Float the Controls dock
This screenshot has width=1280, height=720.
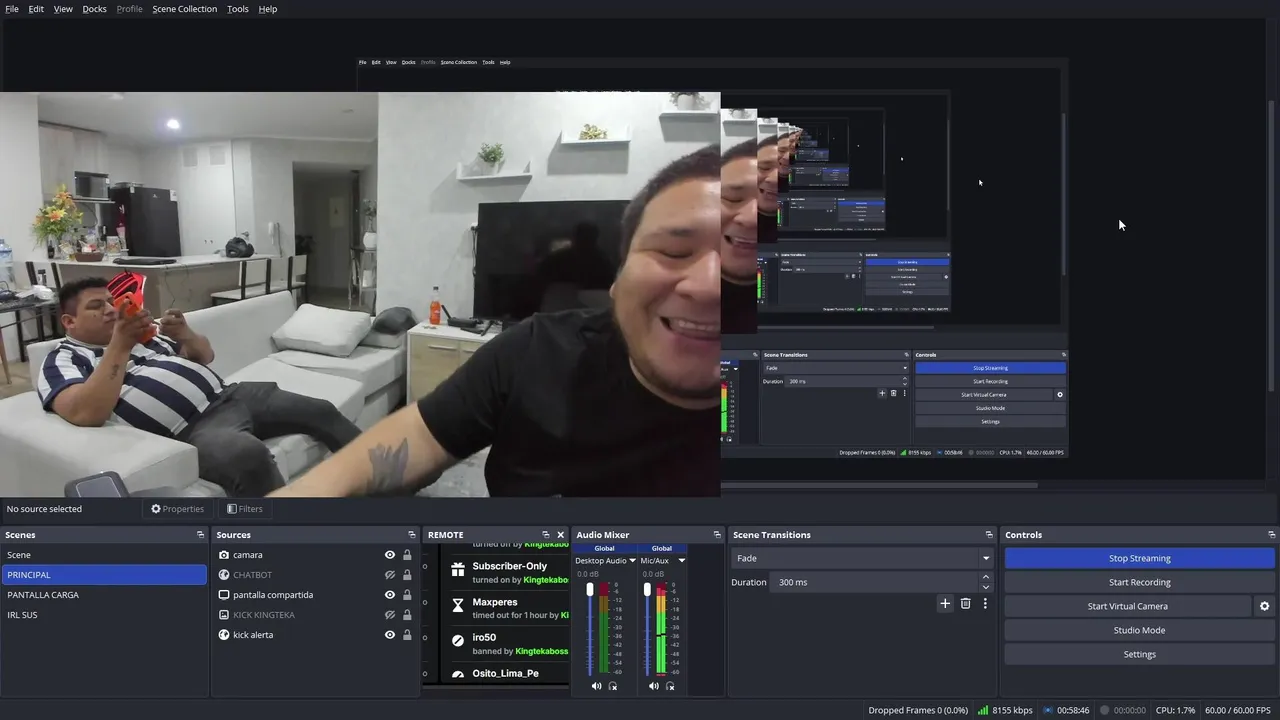point(1272,535)
